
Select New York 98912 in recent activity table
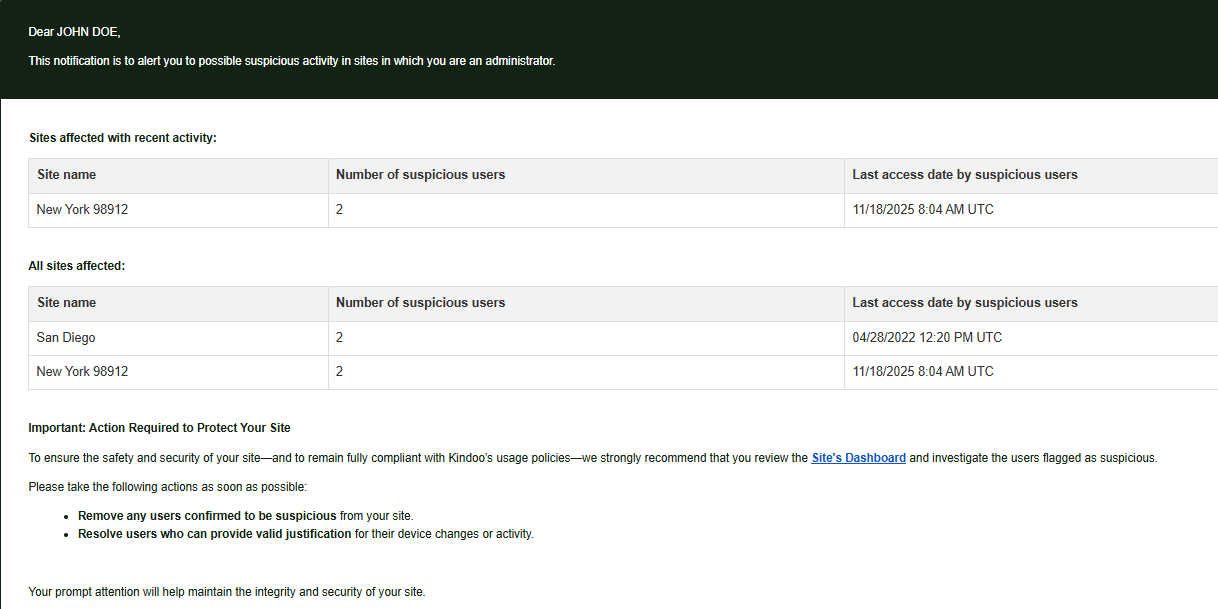82,210
